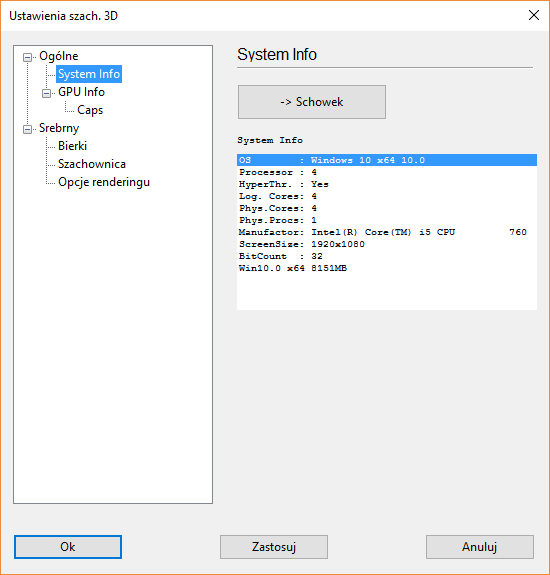Select the Caps tree item
This screenshot has width=550, height=575.
click(90, 110)
